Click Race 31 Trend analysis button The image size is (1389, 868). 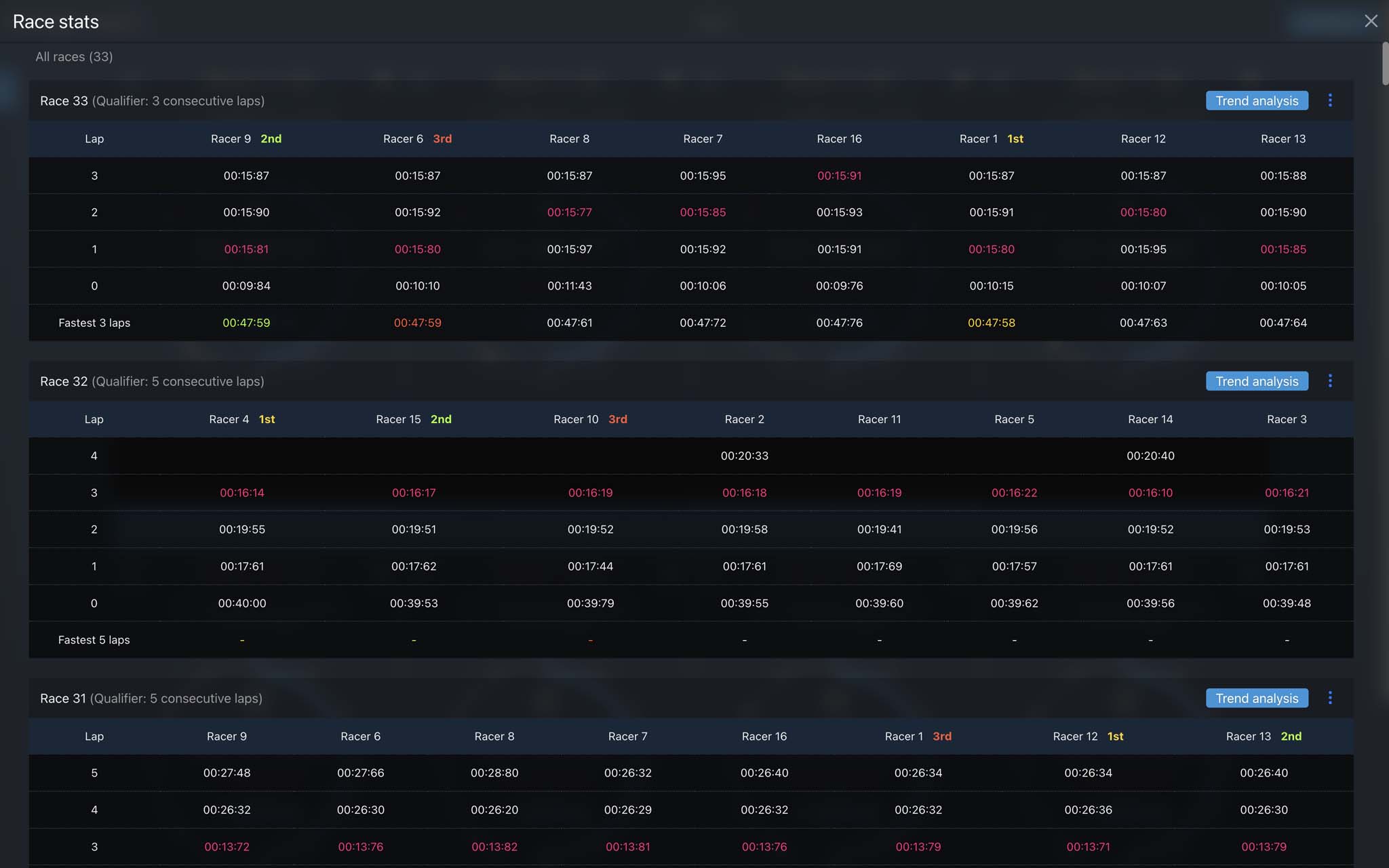coord(1256,698)
